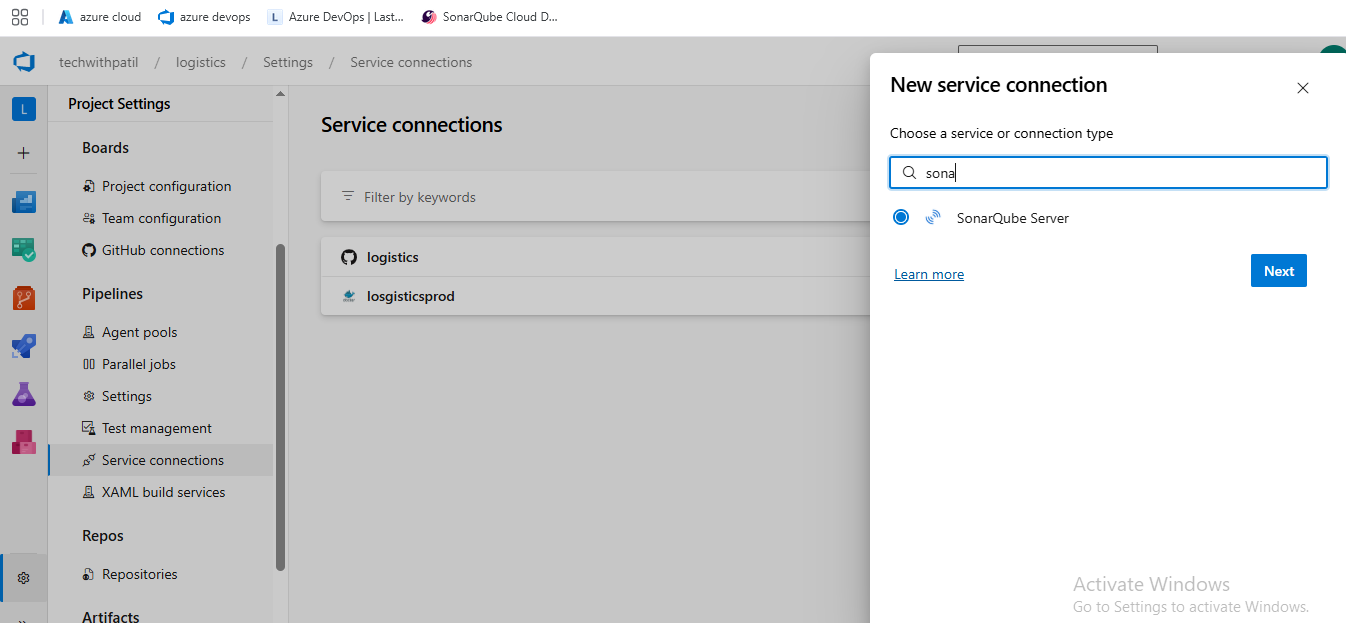This screenshot has height=623, width=1346.
Task: Click the project settings gear icon
Action: coord(24,578)
